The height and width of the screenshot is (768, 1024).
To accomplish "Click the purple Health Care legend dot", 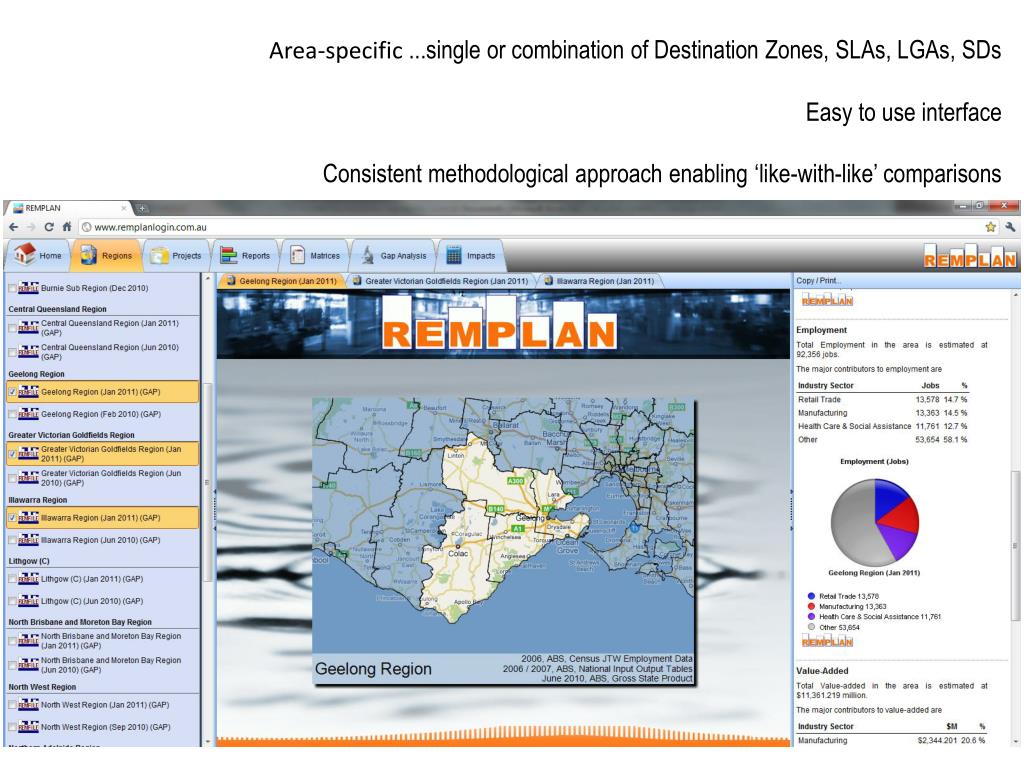I will point(811,616).
